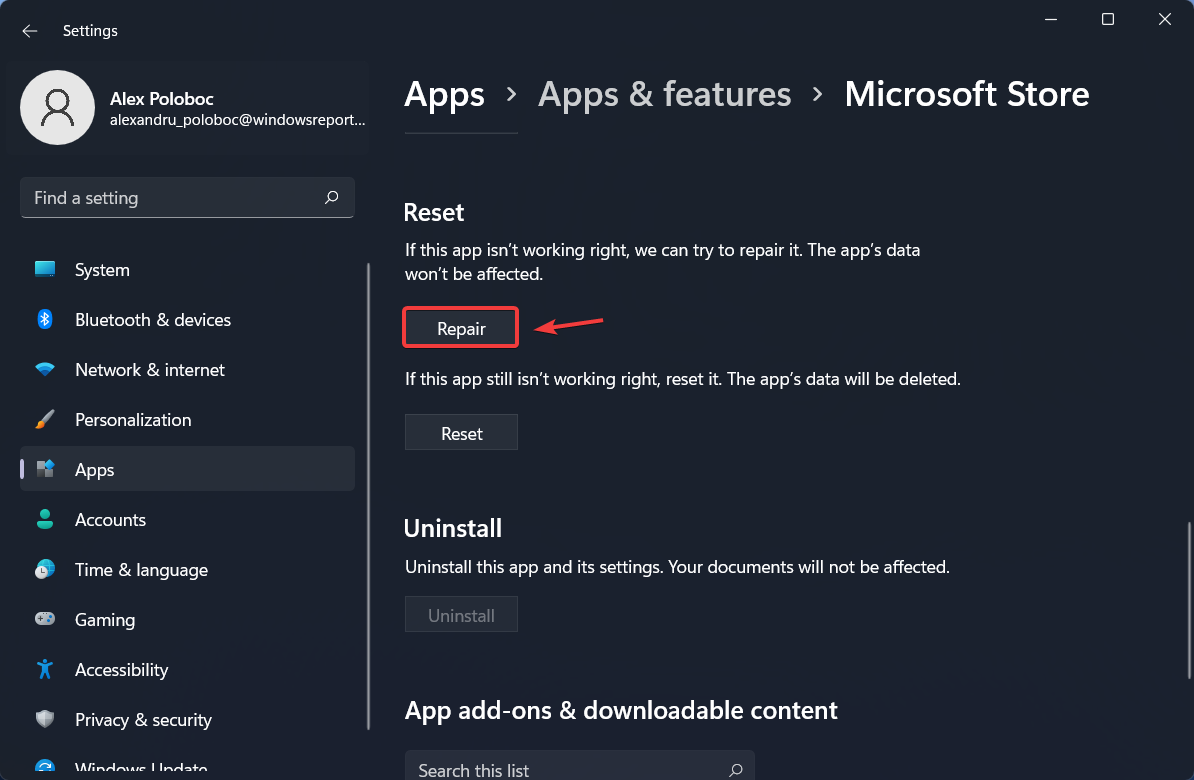
Task: Open System settings category
Action: pos(187,270)
